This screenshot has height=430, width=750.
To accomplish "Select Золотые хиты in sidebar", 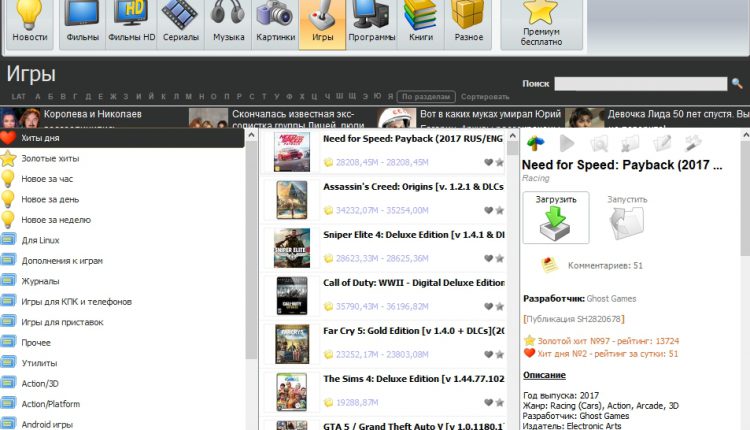I will coord(50,158).
